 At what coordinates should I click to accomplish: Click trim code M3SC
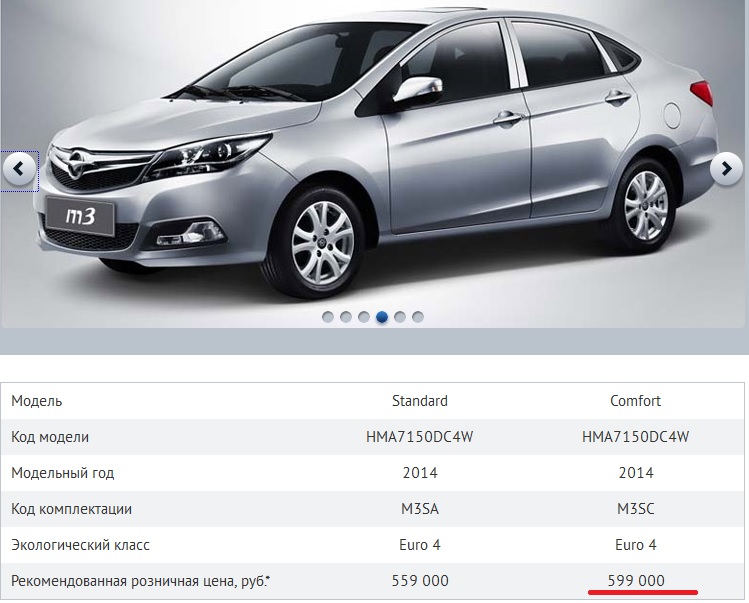(x=636, y=509)
